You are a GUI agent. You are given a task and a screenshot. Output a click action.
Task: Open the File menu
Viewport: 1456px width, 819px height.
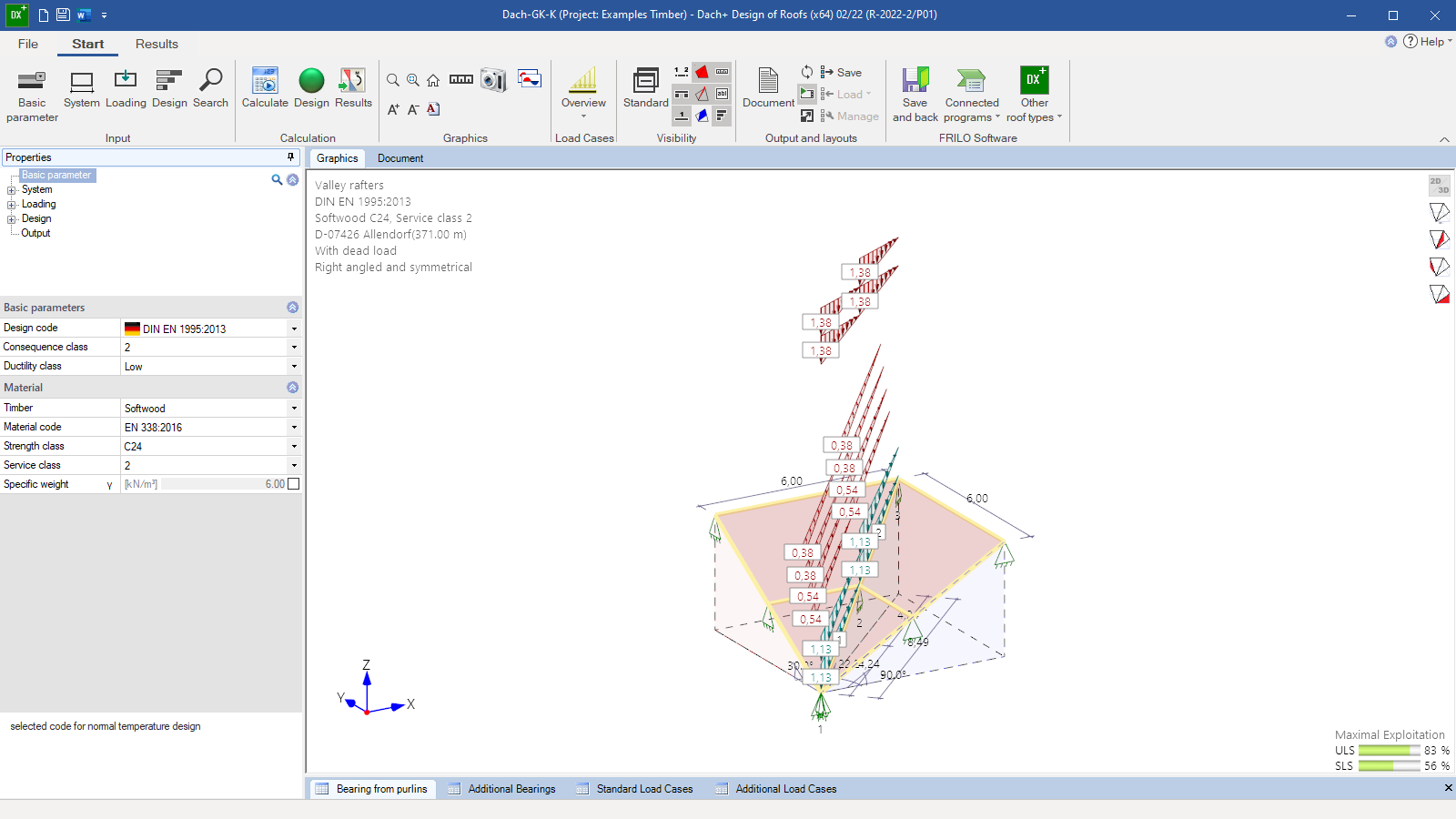coord(28,44)
